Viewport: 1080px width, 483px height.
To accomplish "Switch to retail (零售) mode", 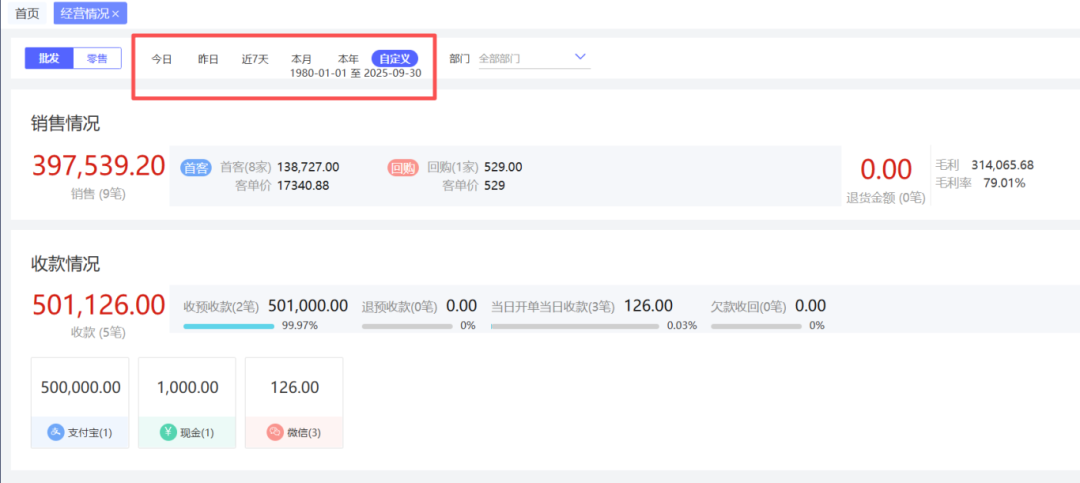I will (x=97, y=59).
